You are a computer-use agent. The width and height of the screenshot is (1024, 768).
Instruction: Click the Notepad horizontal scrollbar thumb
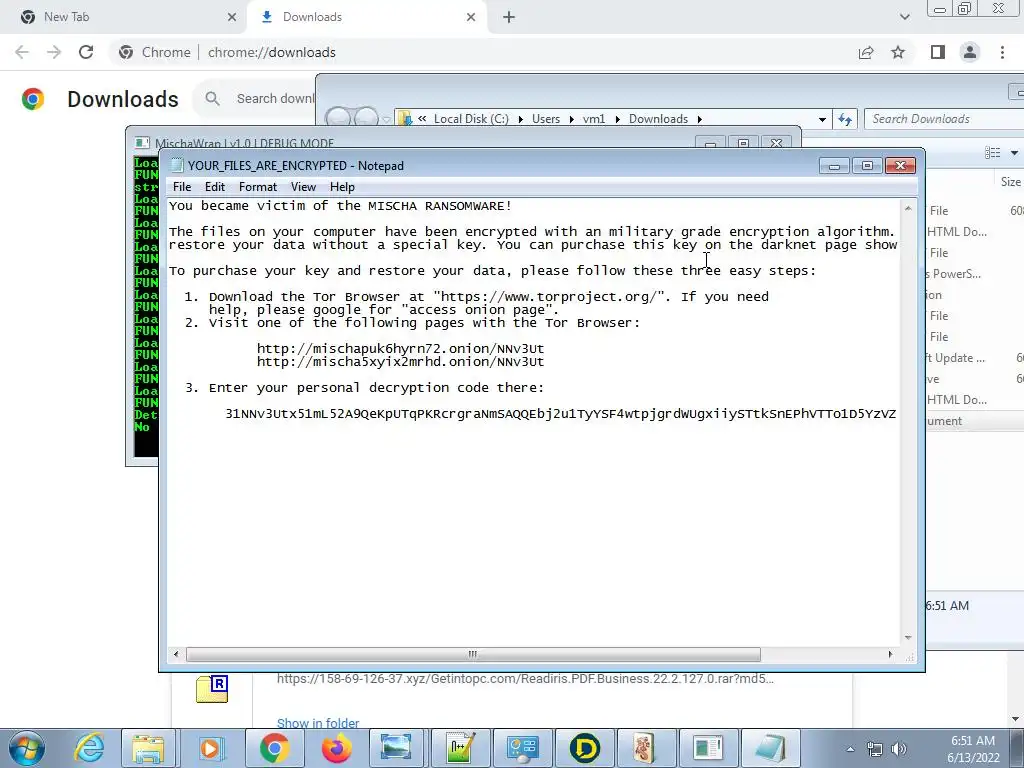(x=473, y=654)
